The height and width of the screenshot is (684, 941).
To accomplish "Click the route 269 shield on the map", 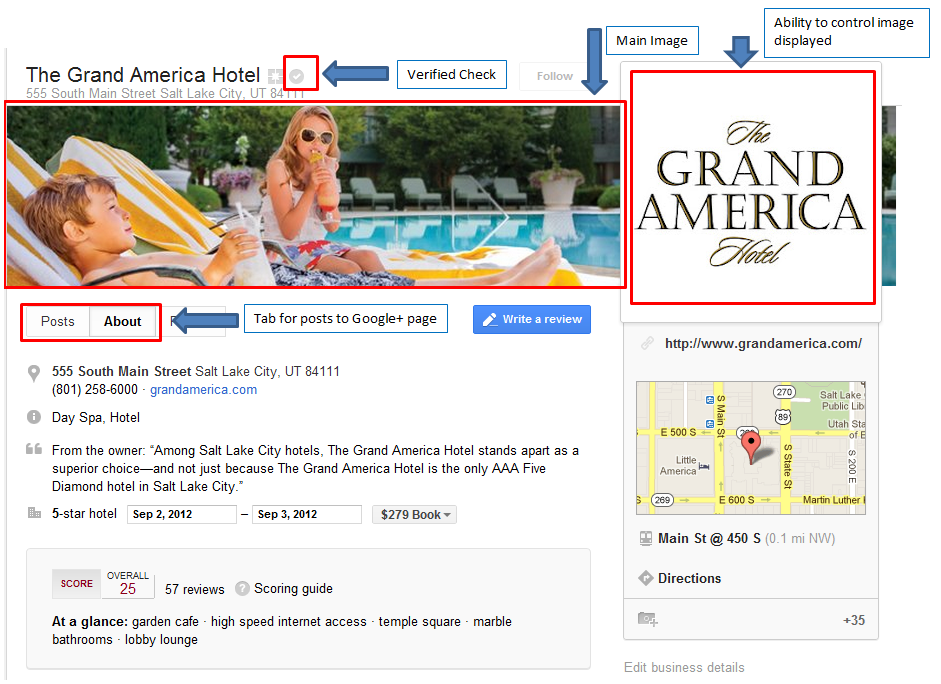I will pos(662,500).
